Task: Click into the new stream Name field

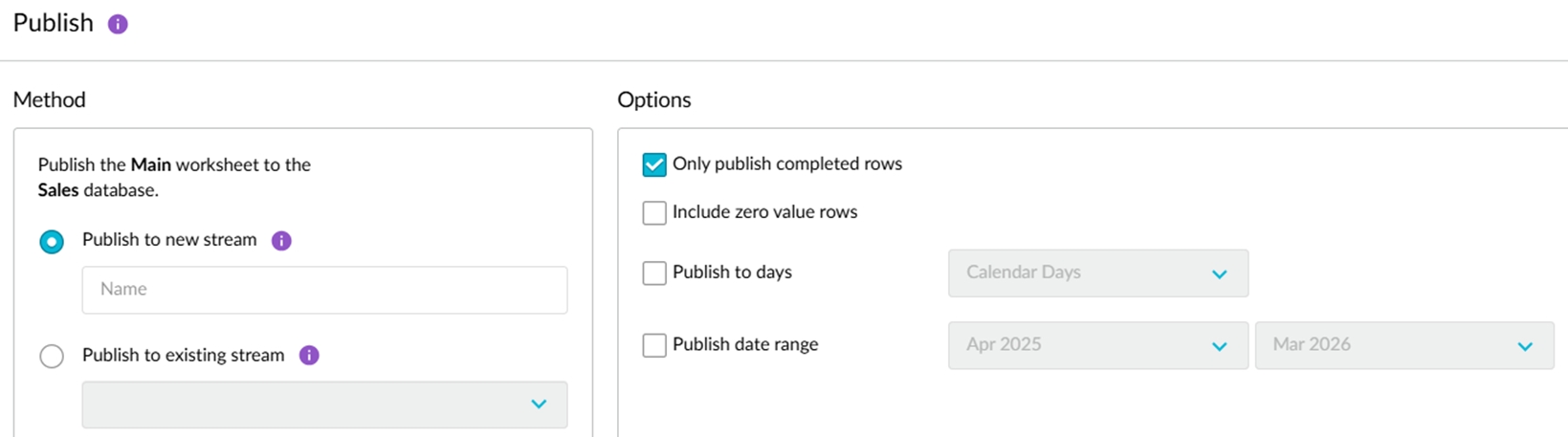Action: [324, 290]
